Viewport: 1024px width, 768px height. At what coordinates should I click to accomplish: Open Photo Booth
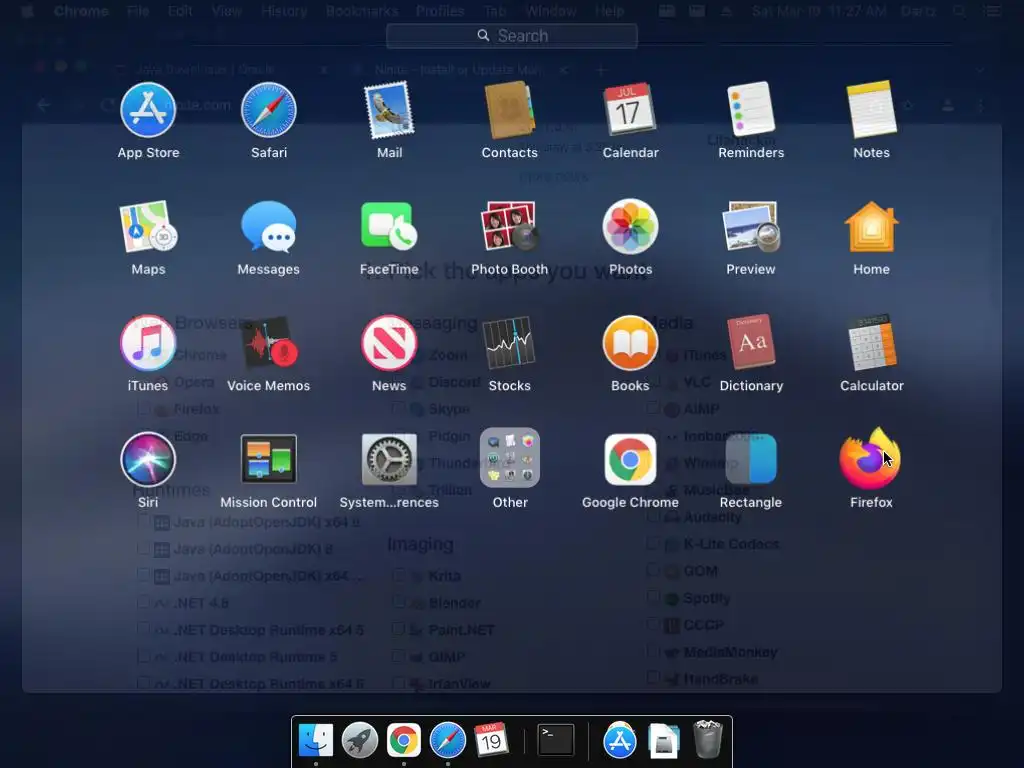(509, 227)
